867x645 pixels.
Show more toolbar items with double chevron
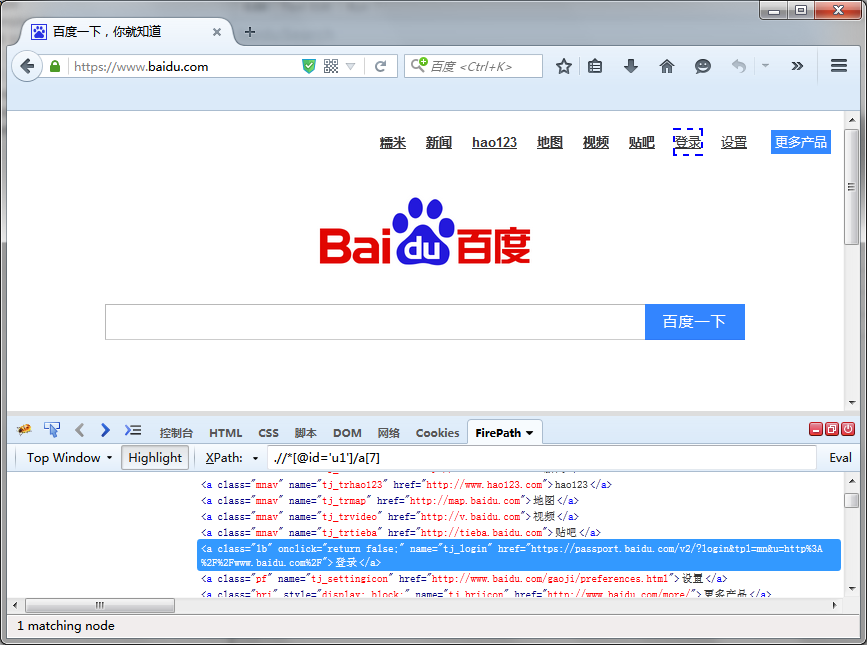click(x=797, y=66)
